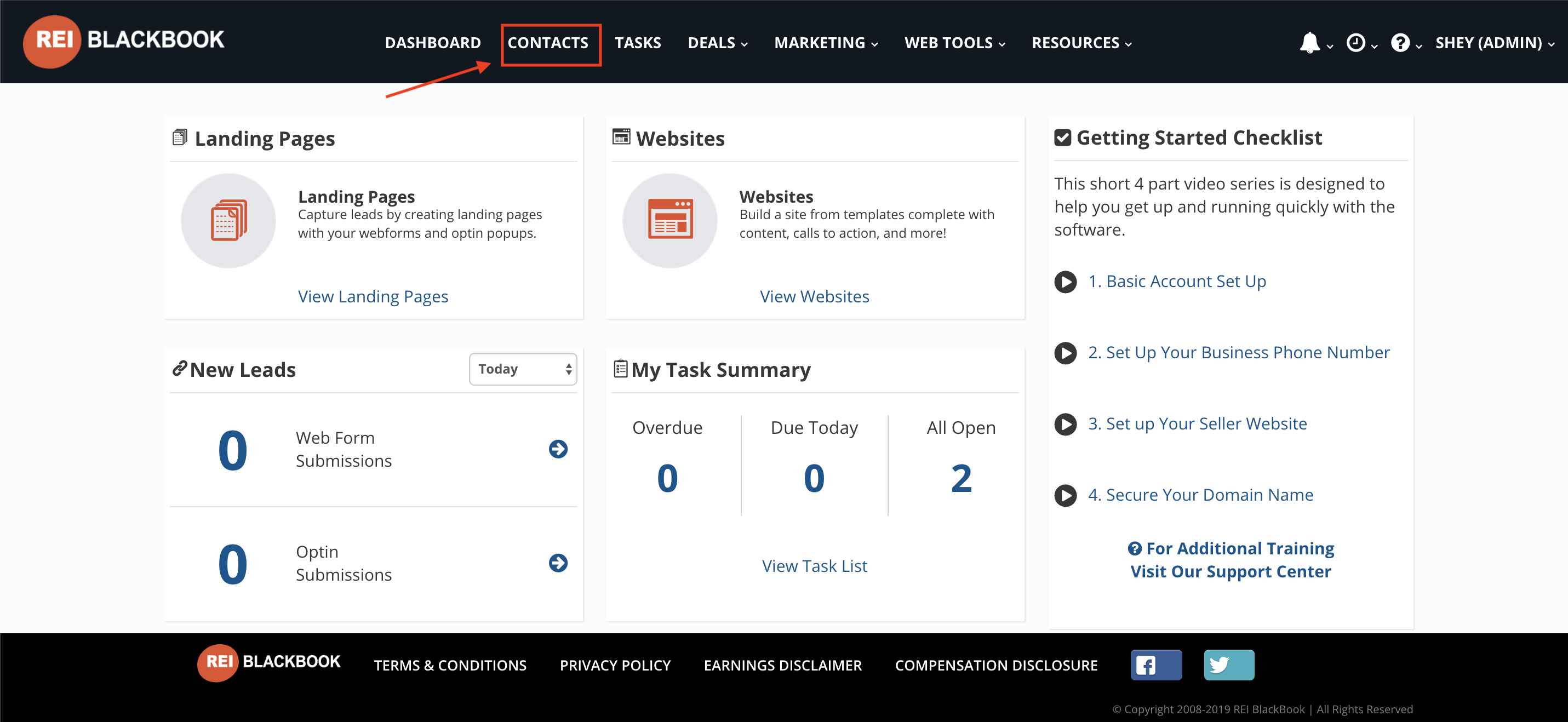Visit the Support Center training link
This screenshot has width=1568, height=722.
pos(1231,560)
